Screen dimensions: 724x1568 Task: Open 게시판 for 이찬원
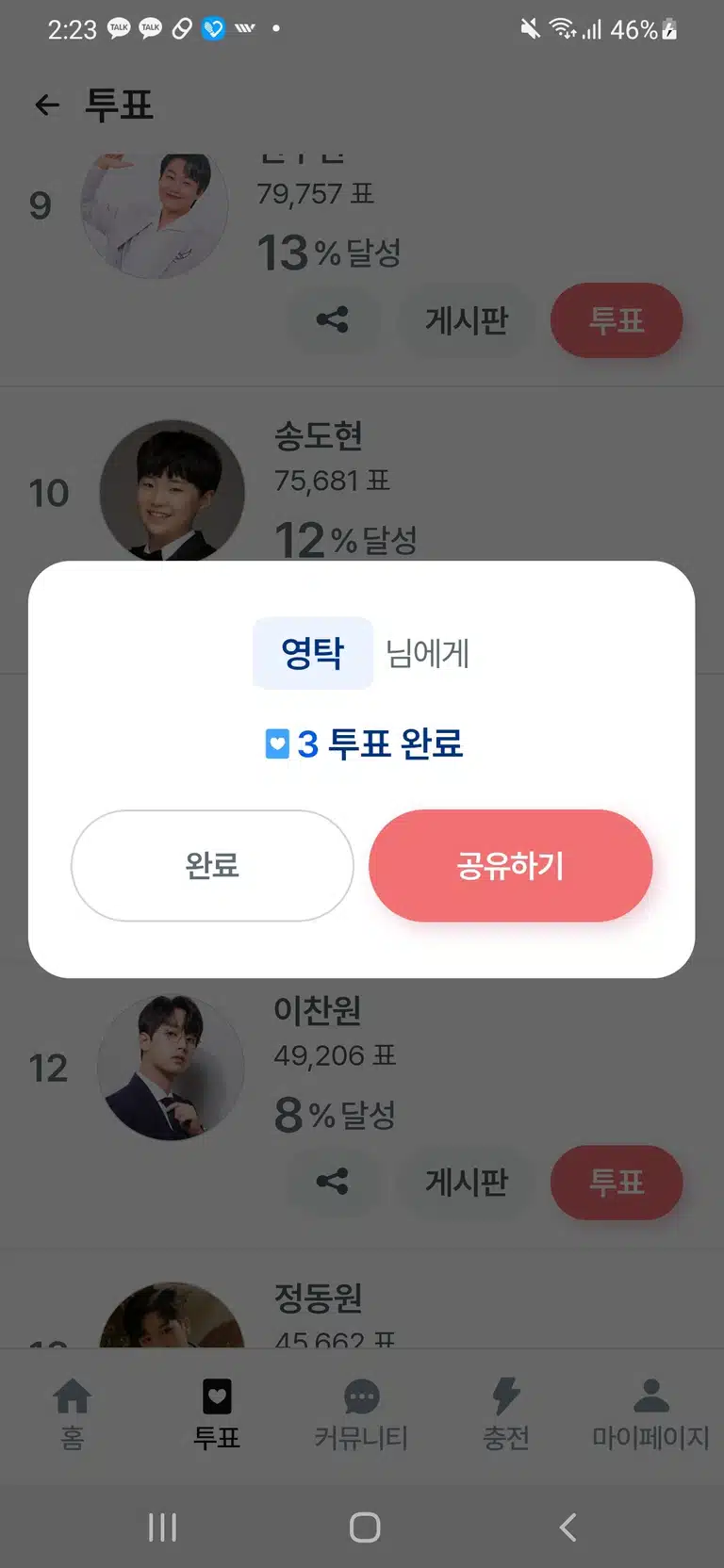coord(467,1182)
